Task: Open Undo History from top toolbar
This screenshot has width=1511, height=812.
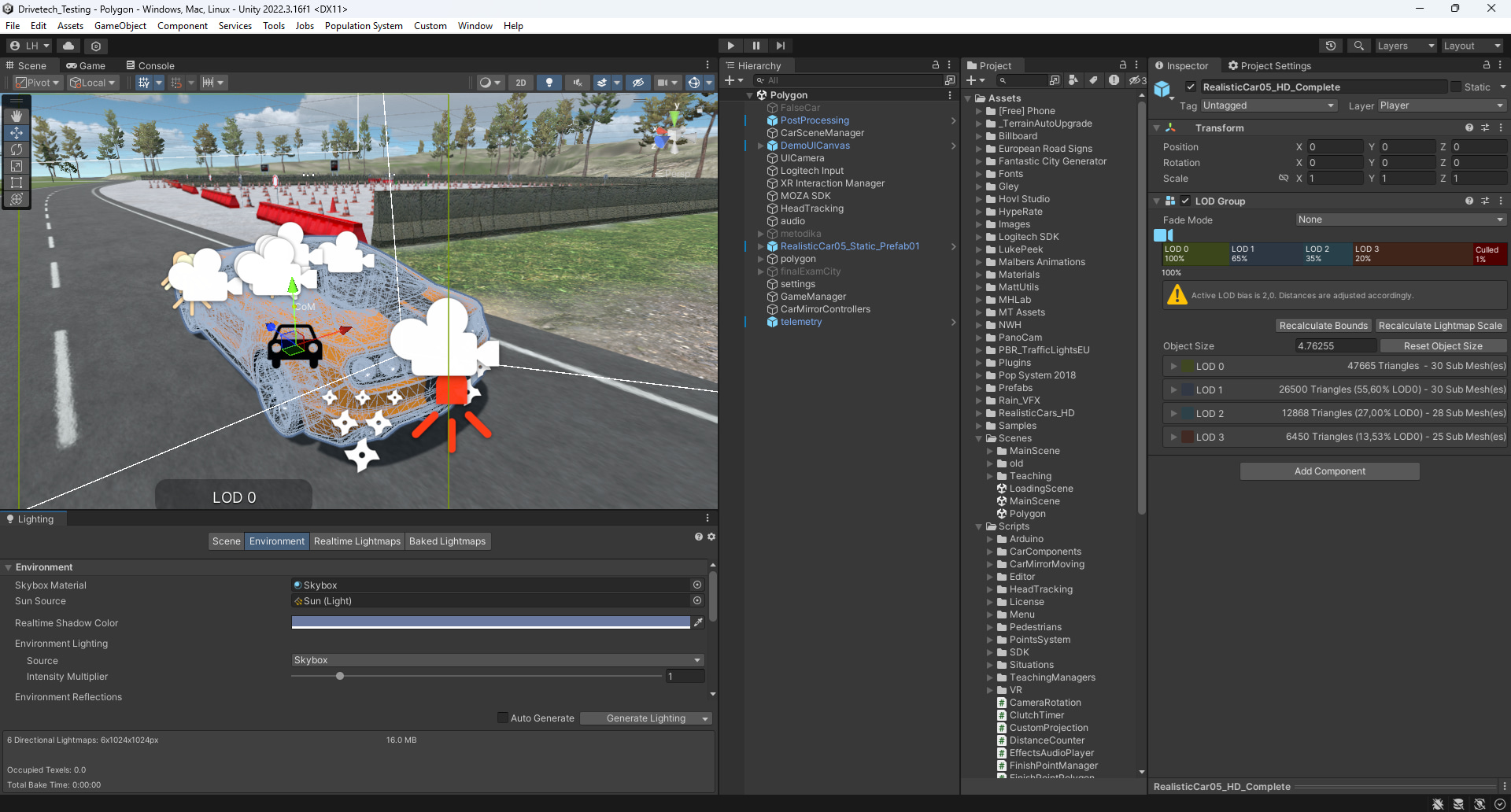Action: click(1331, 46)
